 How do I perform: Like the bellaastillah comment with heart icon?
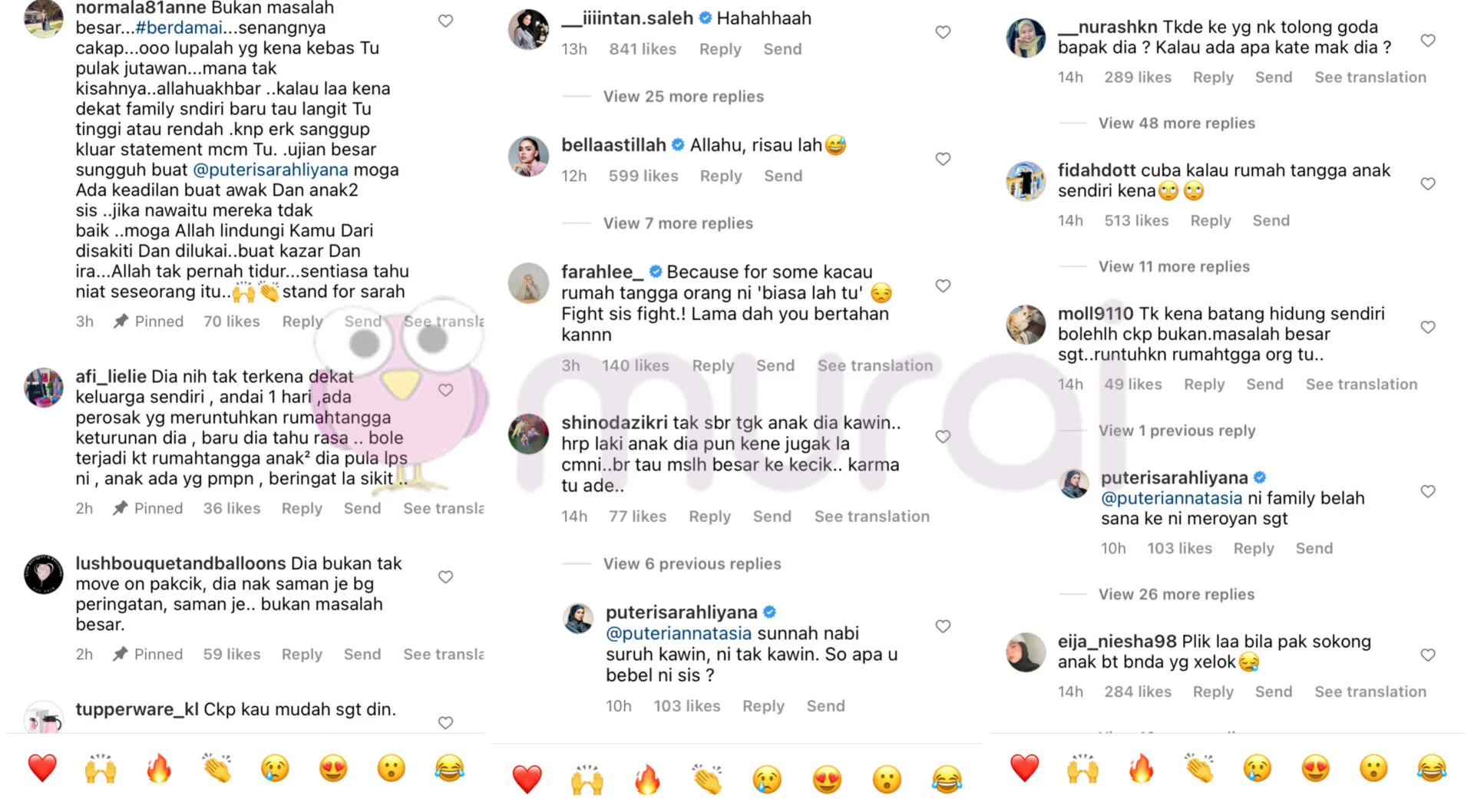coord(943,159)
